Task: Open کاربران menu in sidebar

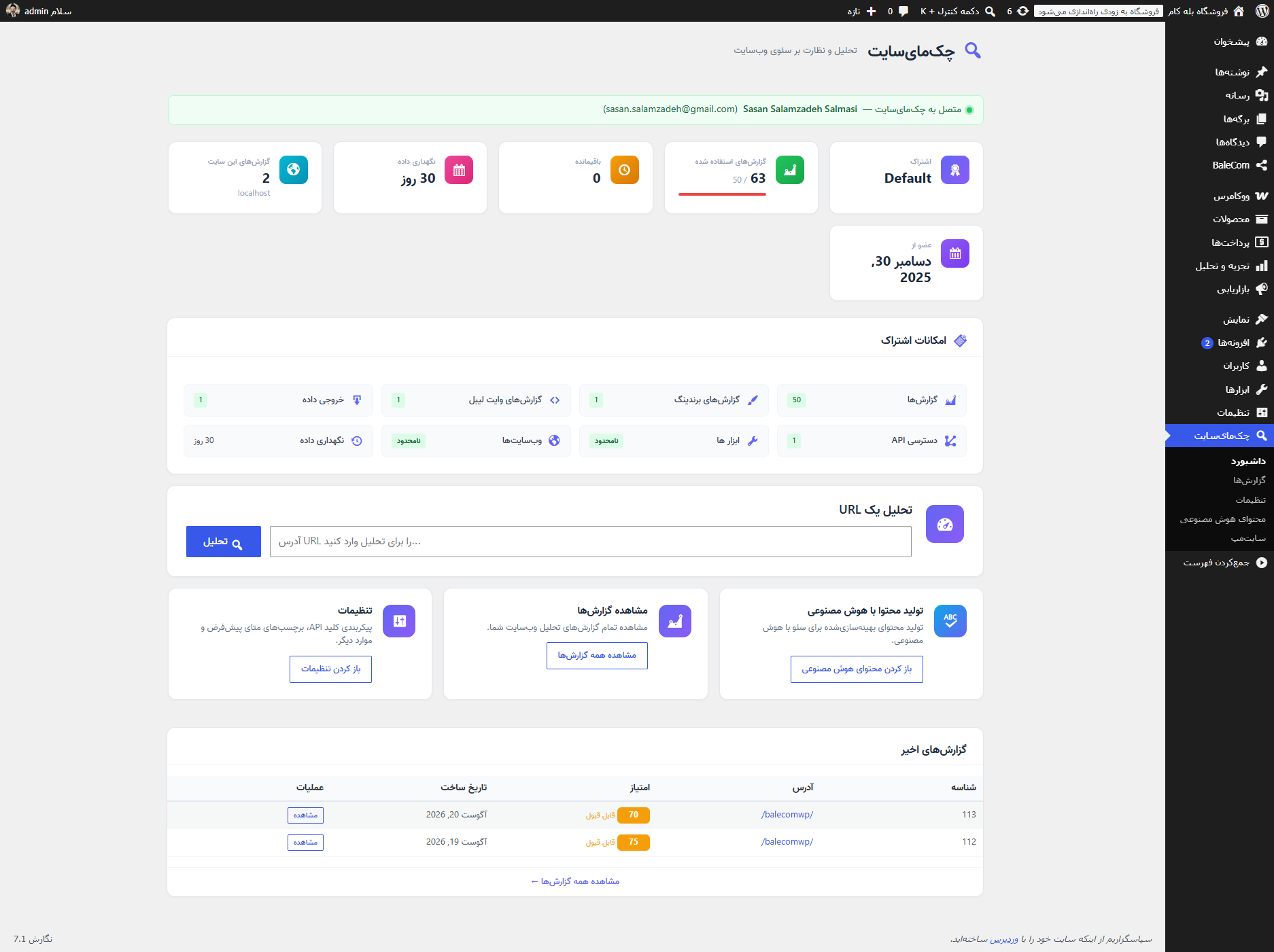Action: pyautogui.click(x=1220, y=366)
